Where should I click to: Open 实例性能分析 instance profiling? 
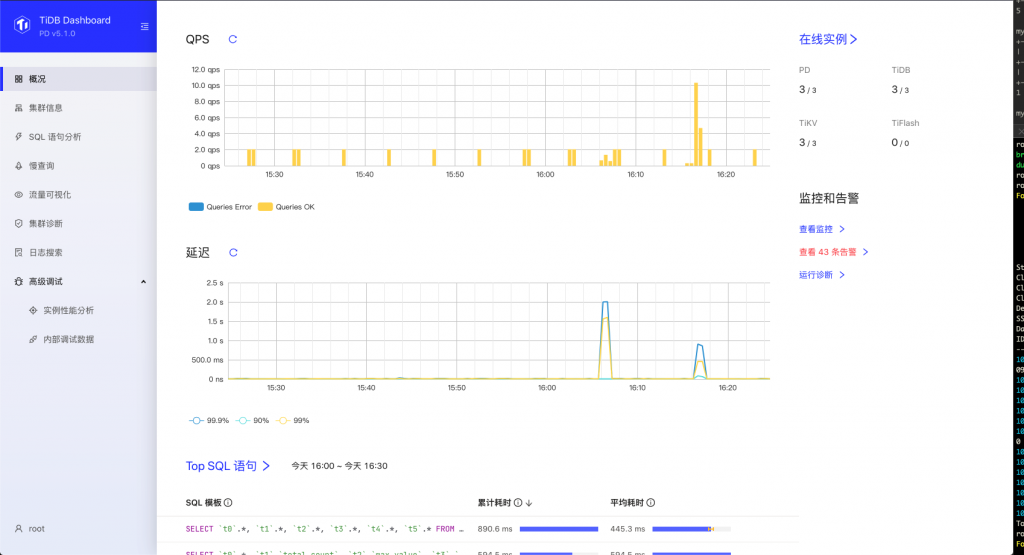pyautogui.click(x=78, y=310)
